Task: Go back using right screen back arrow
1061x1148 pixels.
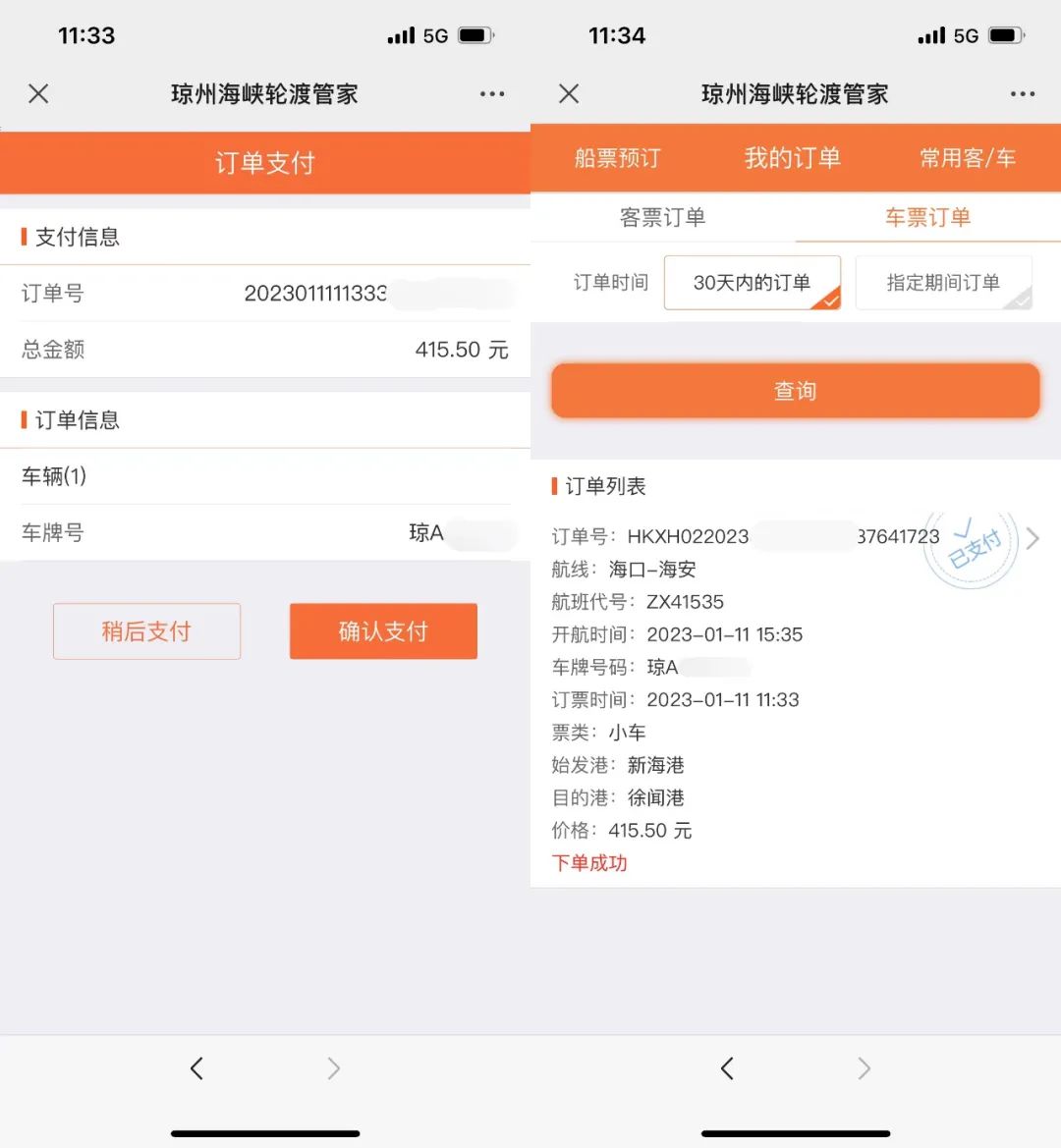Action: coord(727,1068)
